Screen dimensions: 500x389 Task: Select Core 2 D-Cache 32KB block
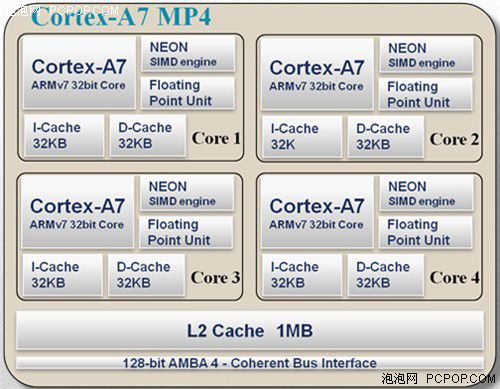[386, 136]
